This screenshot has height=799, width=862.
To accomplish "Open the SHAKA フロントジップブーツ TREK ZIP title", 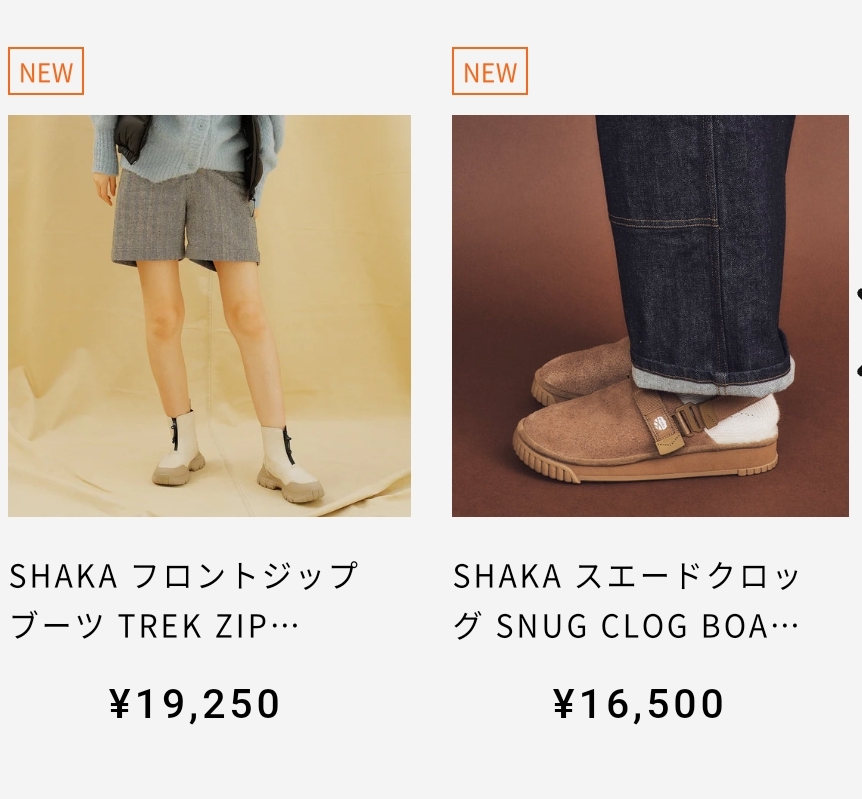I will (x=184, y=600).
